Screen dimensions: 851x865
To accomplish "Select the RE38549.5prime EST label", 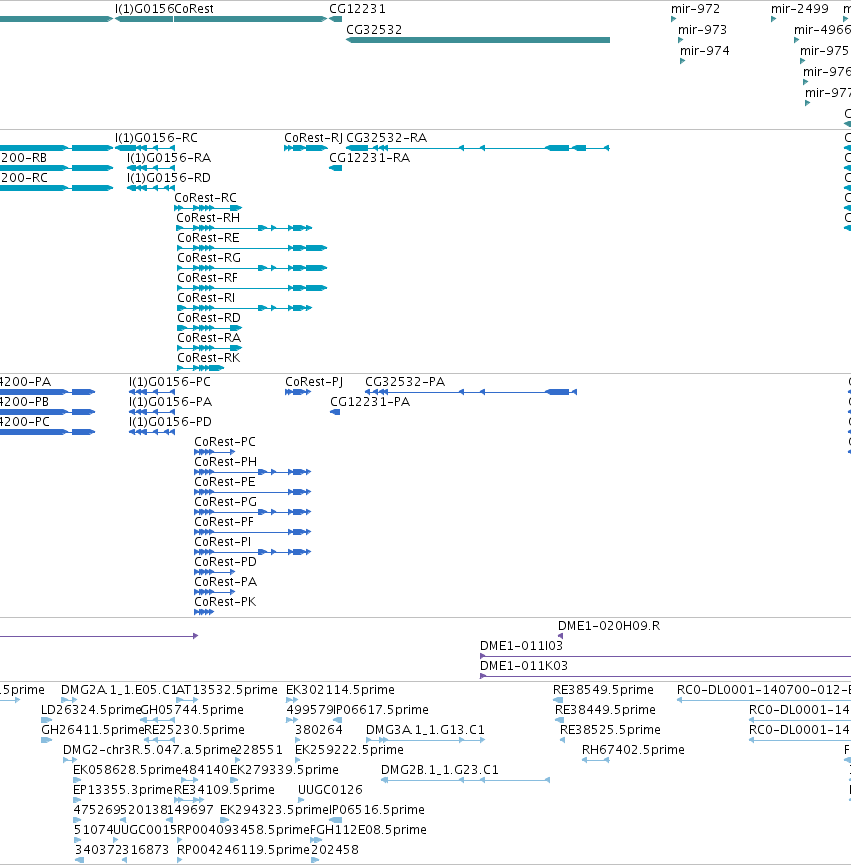I will (x=603, y=690).
